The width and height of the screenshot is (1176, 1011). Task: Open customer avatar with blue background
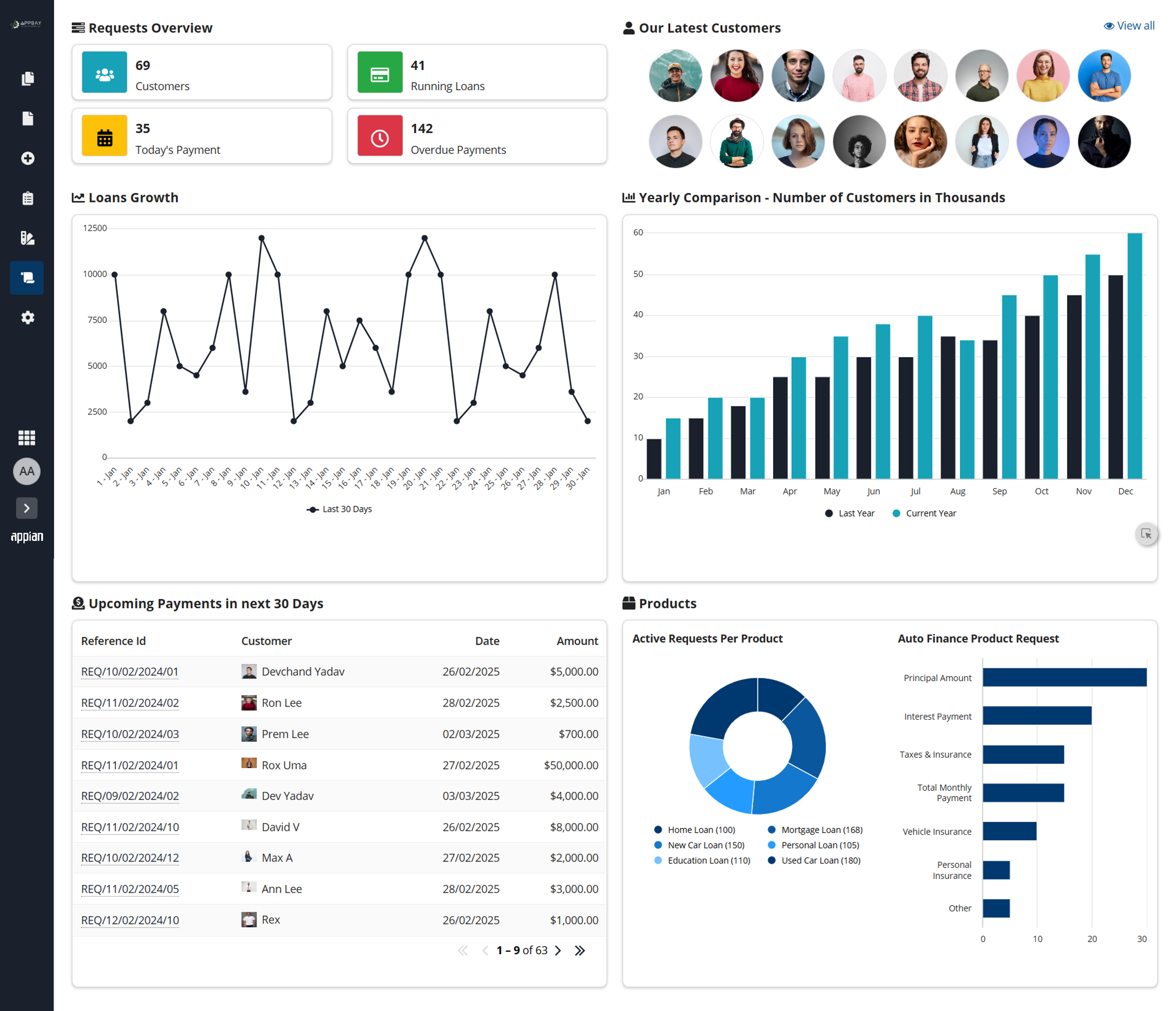tap(1104, 75)
